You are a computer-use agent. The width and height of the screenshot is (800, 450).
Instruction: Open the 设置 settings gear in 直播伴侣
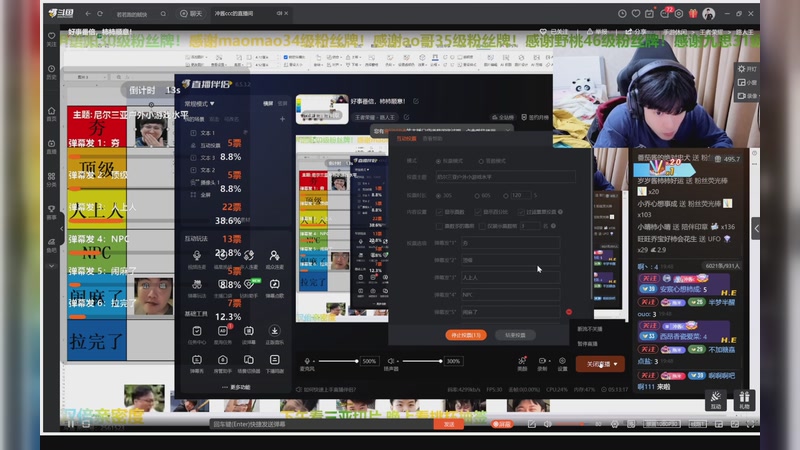pyautogui.click(x=562, y=363)
